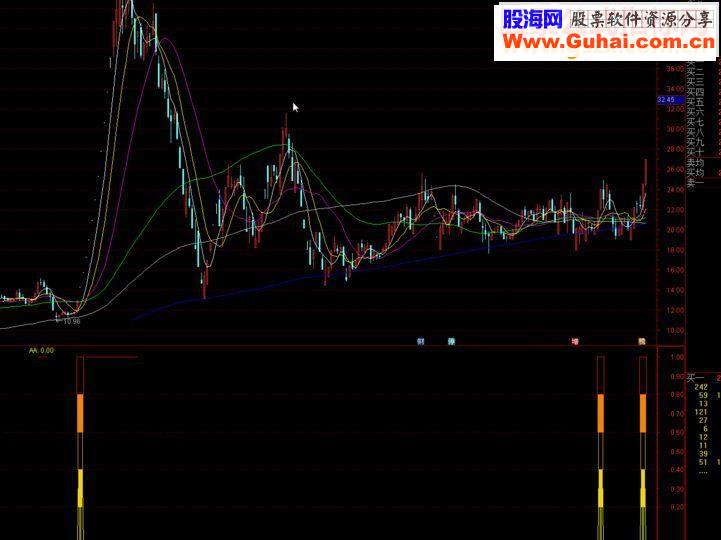
Task: Click the cyan info marker beside 财
Action: [452, 341]
